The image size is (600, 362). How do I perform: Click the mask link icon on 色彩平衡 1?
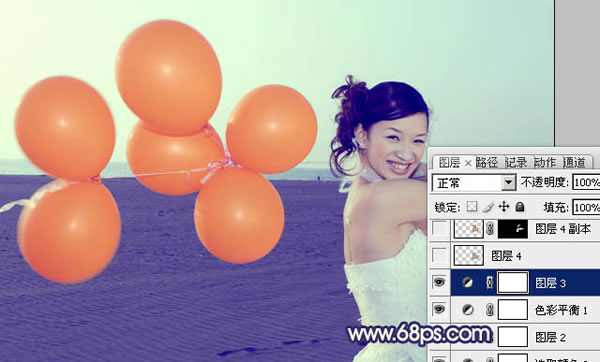[x=490, y=310]
